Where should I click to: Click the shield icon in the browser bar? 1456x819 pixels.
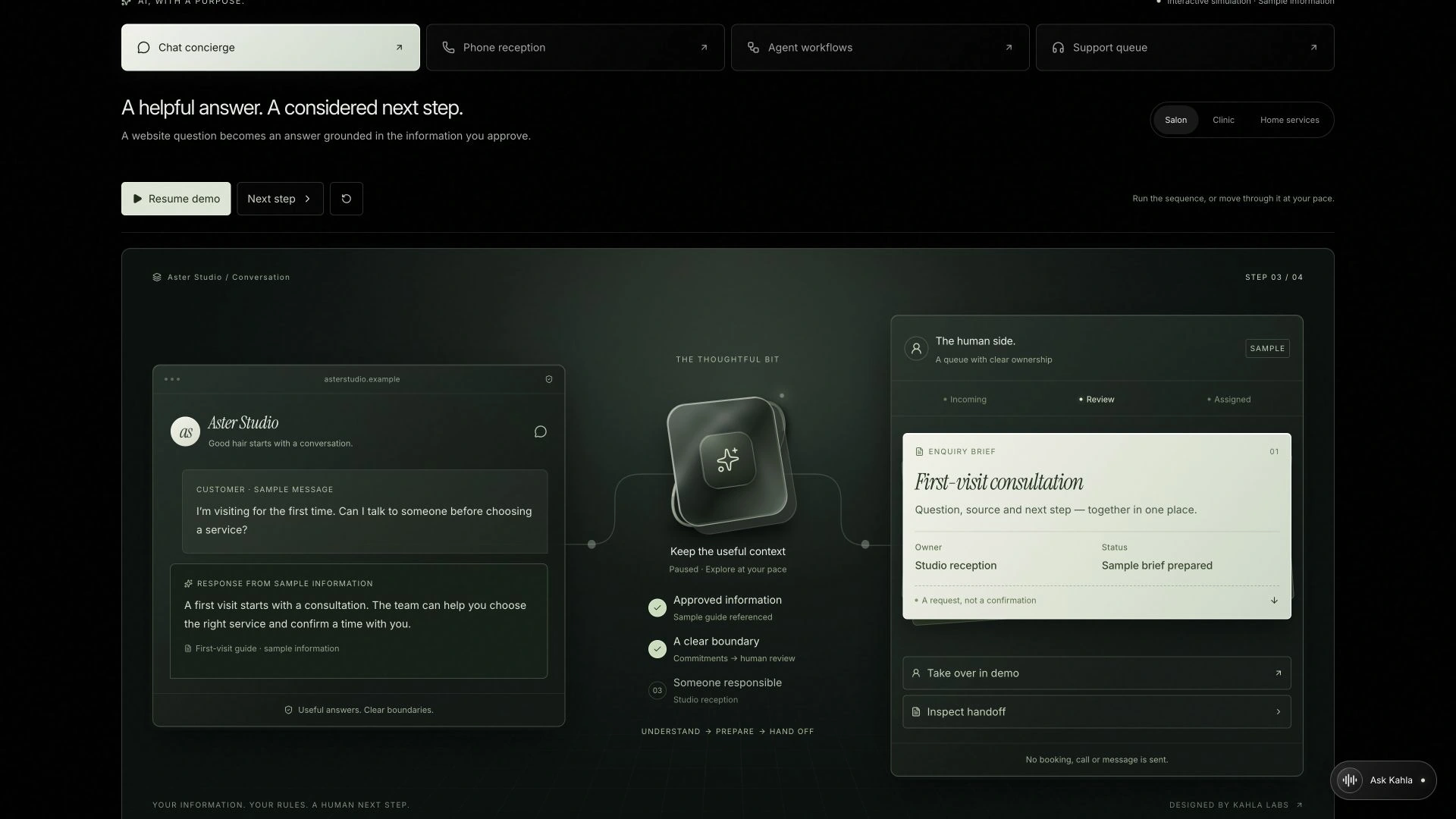[x=549, y=379]
